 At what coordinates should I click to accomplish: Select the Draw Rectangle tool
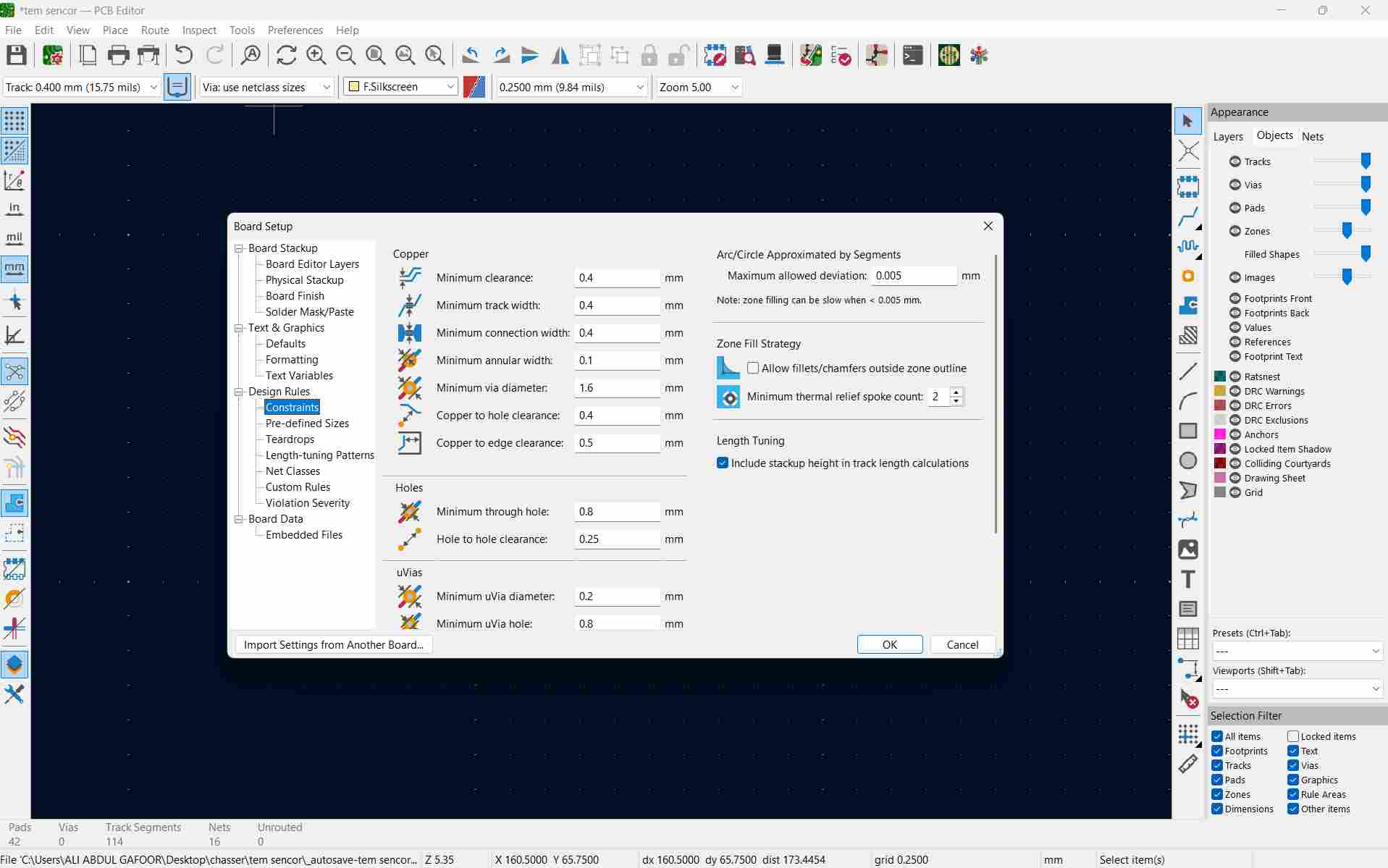click(1187, 431)
